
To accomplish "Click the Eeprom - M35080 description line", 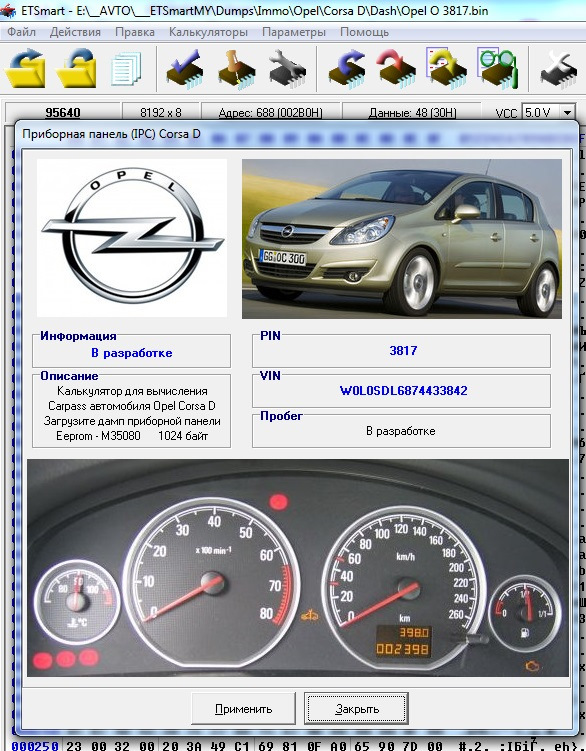I will point(132,436).
